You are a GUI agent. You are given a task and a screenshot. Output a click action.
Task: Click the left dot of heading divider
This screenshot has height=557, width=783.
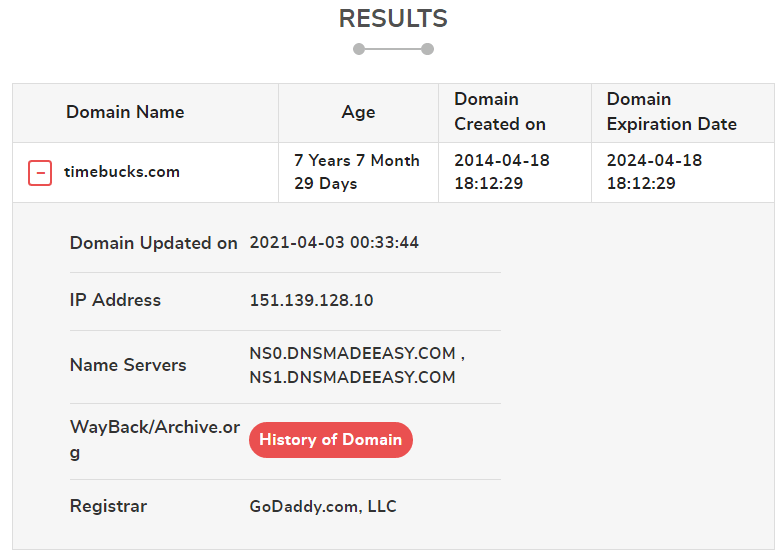359,49
